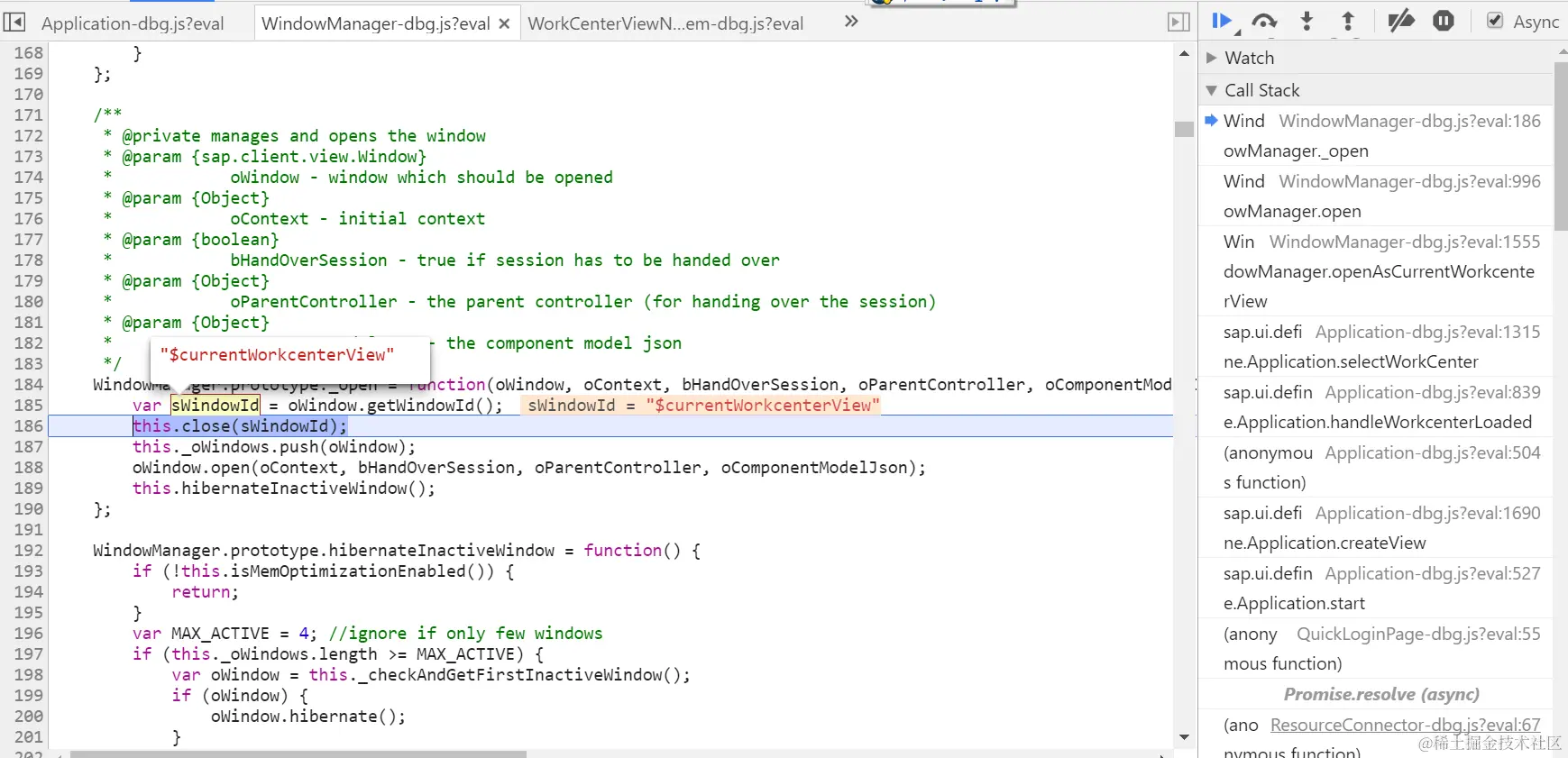Open Application-dbg.js?eval:1315 link
This screenshot has height=758, width=1568.
pyautogui.click(x=1427, y=332)
